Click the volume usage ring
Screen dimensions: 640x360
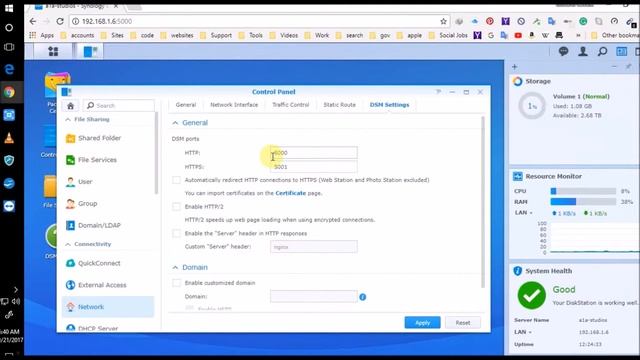tap(532, 106)
